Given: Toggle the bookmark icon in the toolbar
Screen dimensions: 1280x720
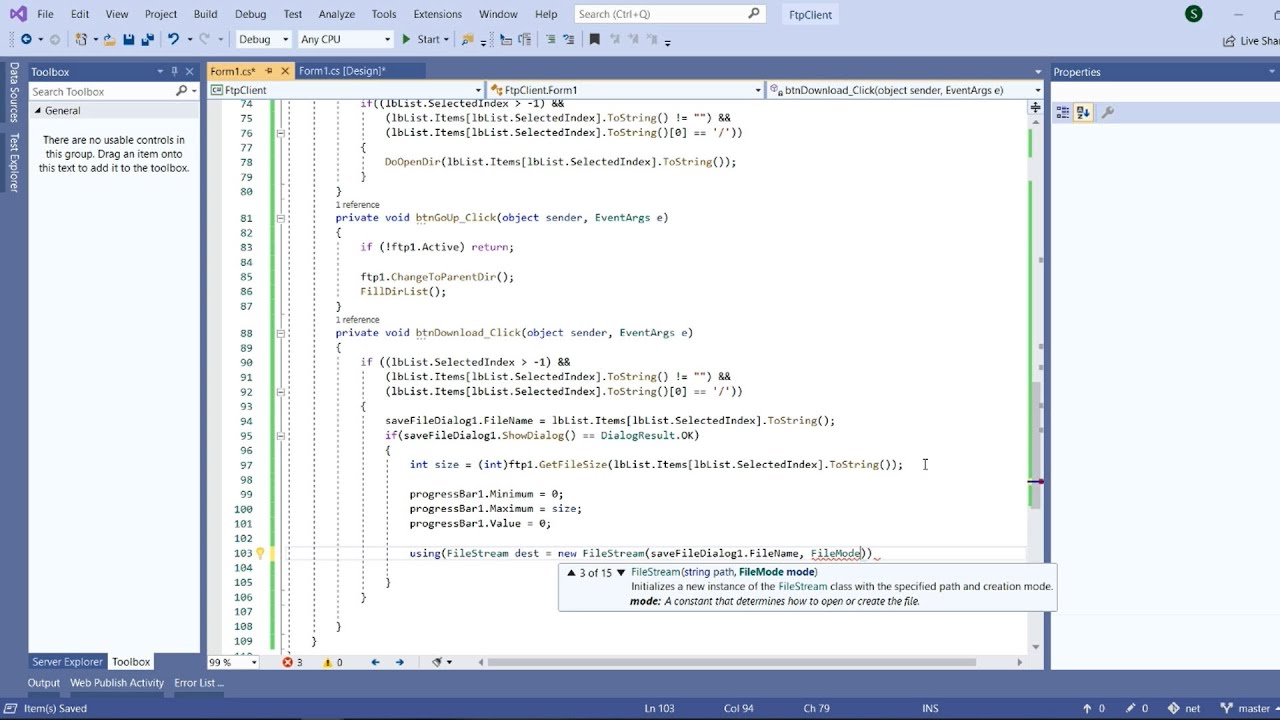Looking at the screenshot, I should coord(594,39).
